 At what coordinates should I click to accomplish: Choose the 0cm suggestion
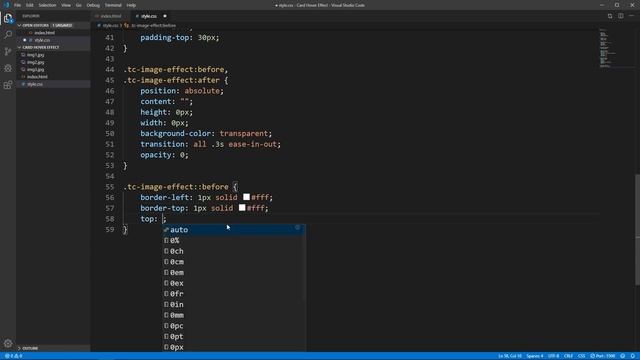(234, 262)
